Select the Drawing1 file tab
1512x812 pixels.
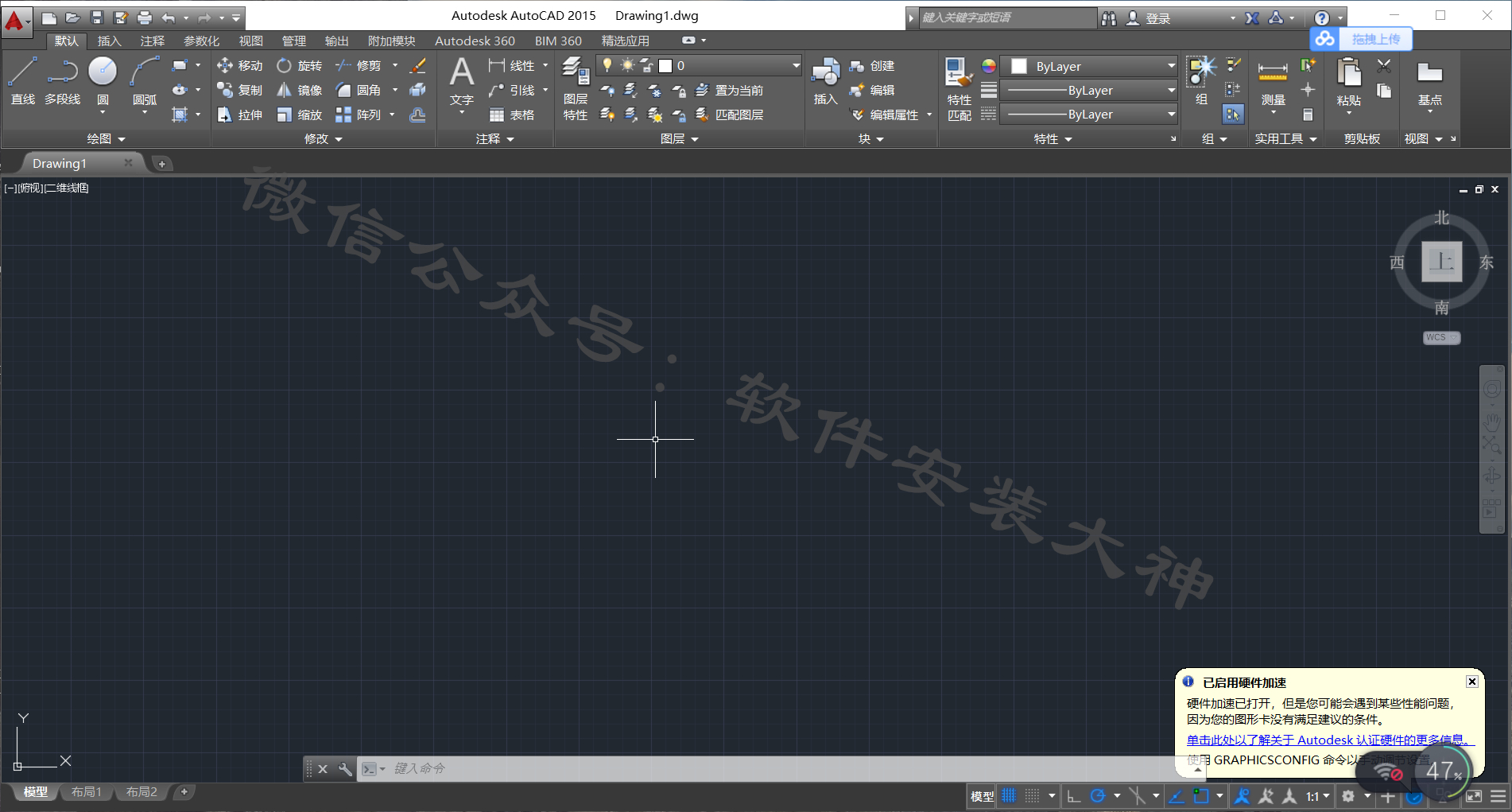60,163
